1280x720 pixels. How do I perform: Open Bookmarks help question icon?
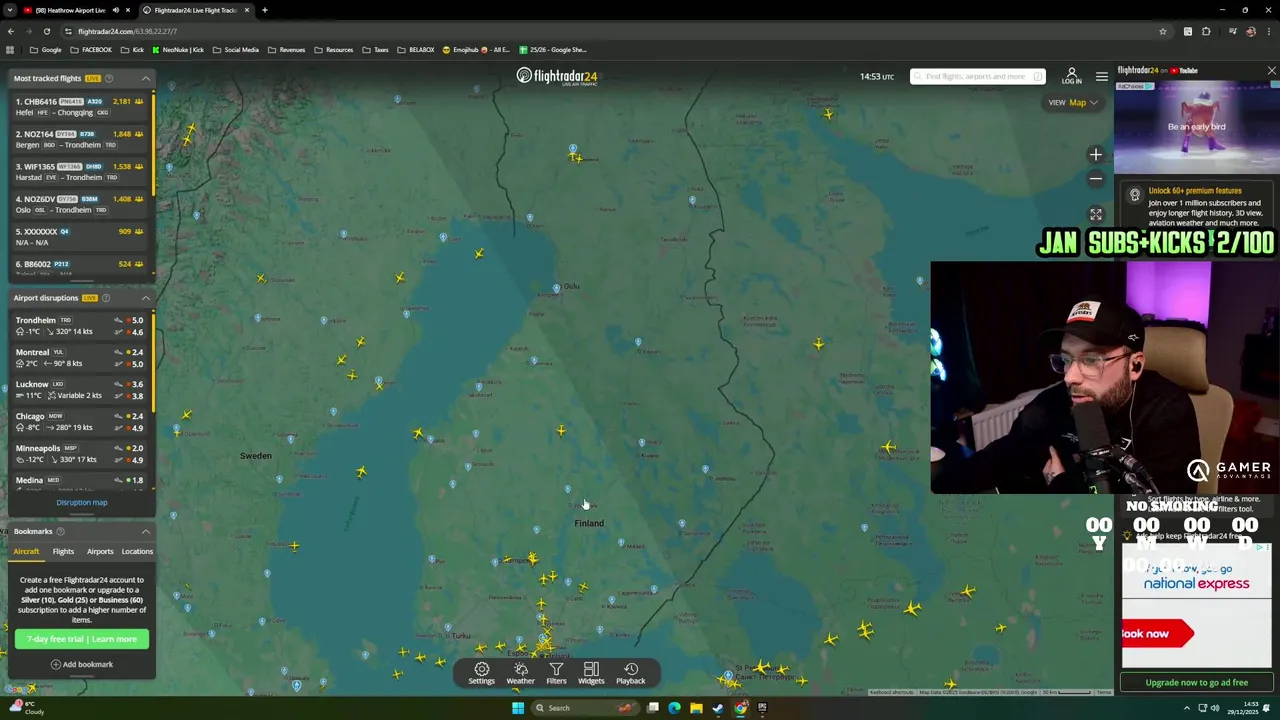pyautogui.click(x=60, y=531)
